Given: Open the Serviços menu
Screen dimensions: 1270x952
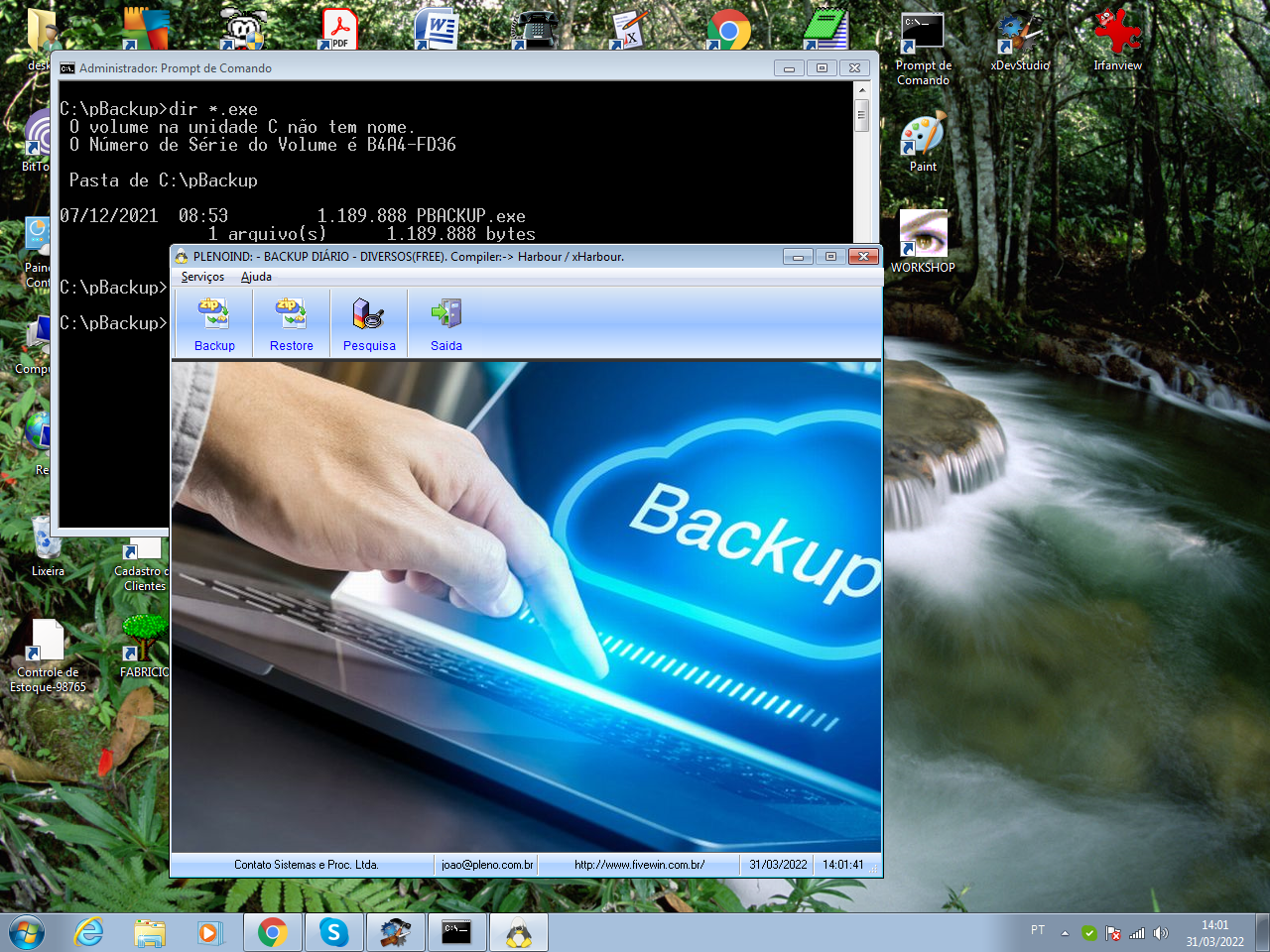Looking at the screenshot, I should coord(202,277).
